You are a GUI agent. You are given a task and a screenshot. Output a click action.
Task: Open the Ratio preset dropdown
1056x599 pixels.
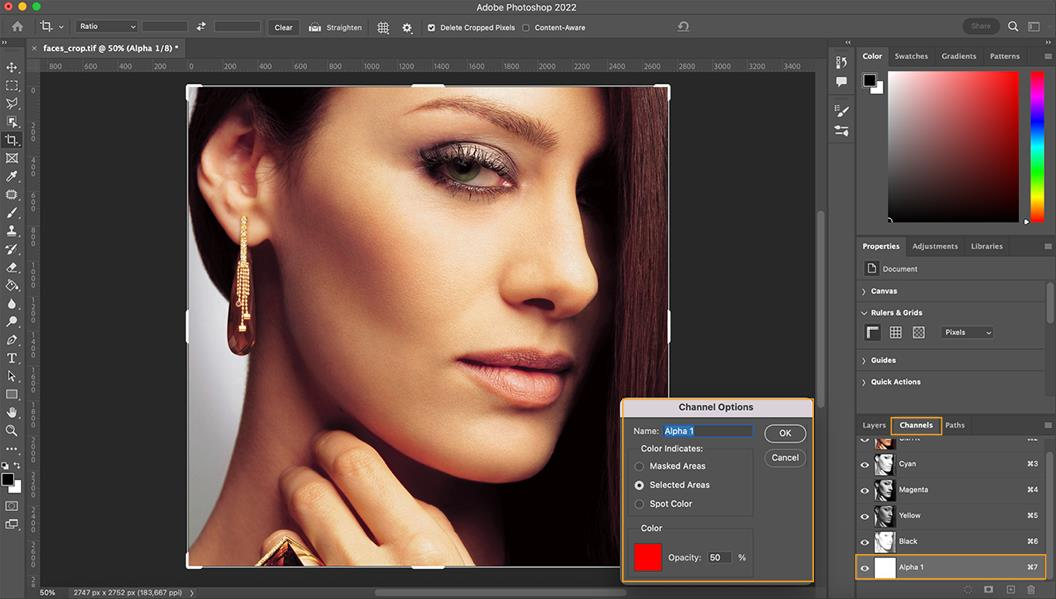point(106,27)
